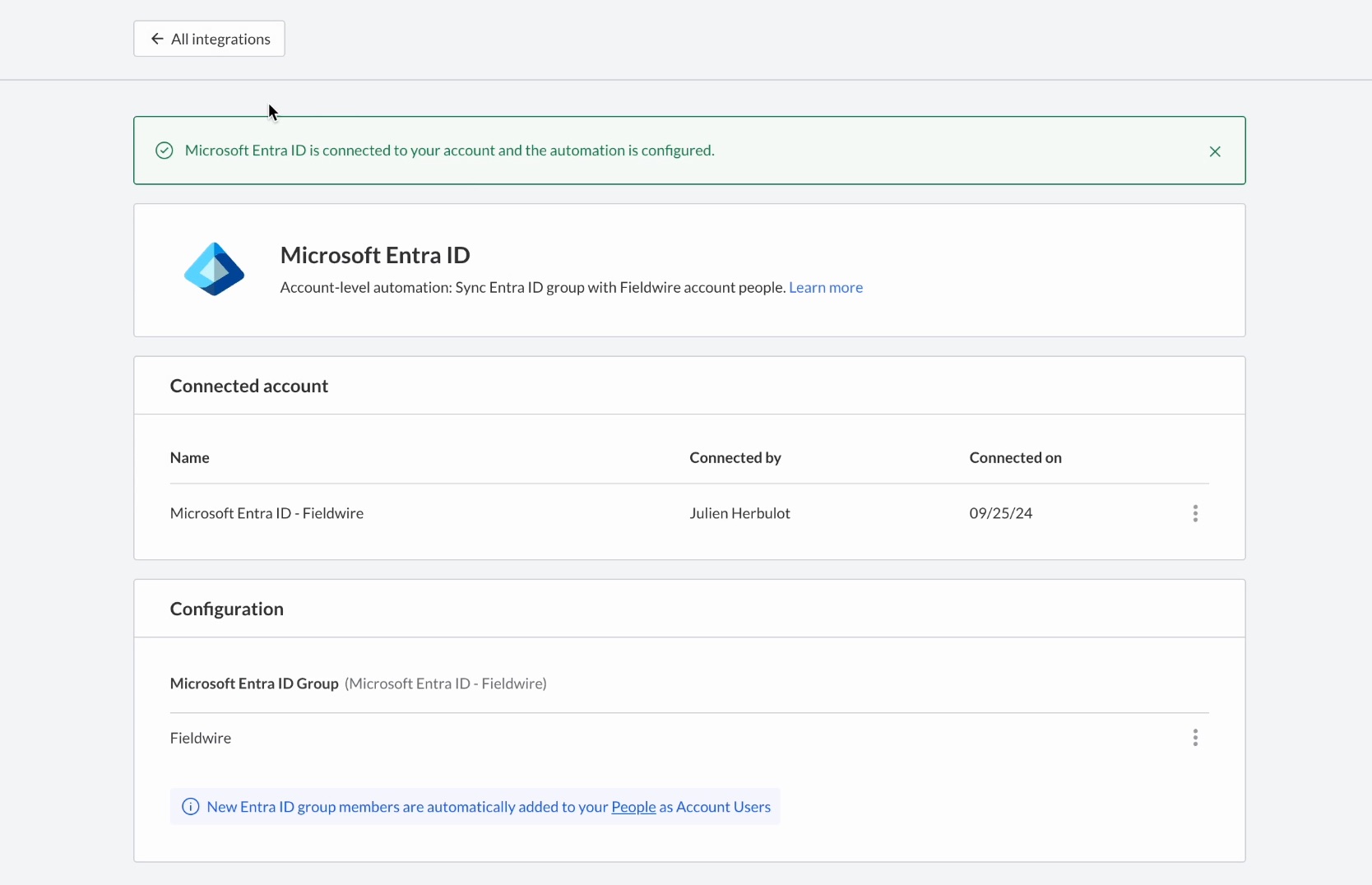
Task: Click the Fieldwire group row text
Action: tap(201, 738)
